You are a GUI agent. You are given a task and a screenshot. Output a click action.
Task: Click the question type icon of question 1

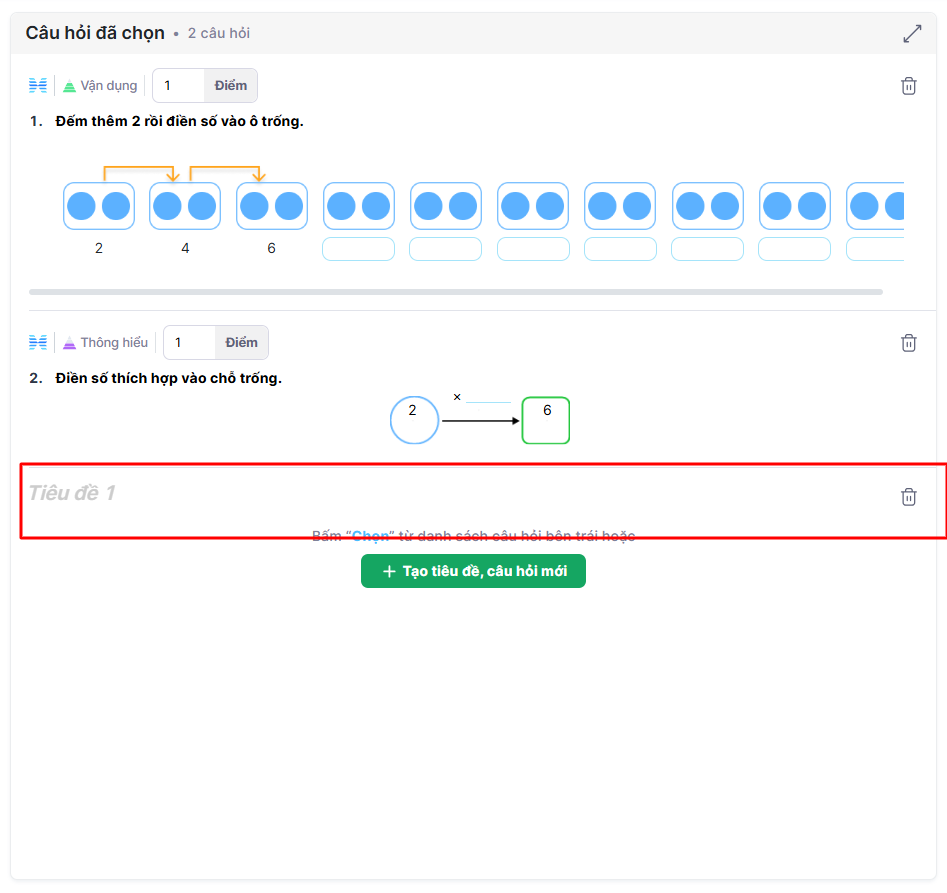click(38, 86)
